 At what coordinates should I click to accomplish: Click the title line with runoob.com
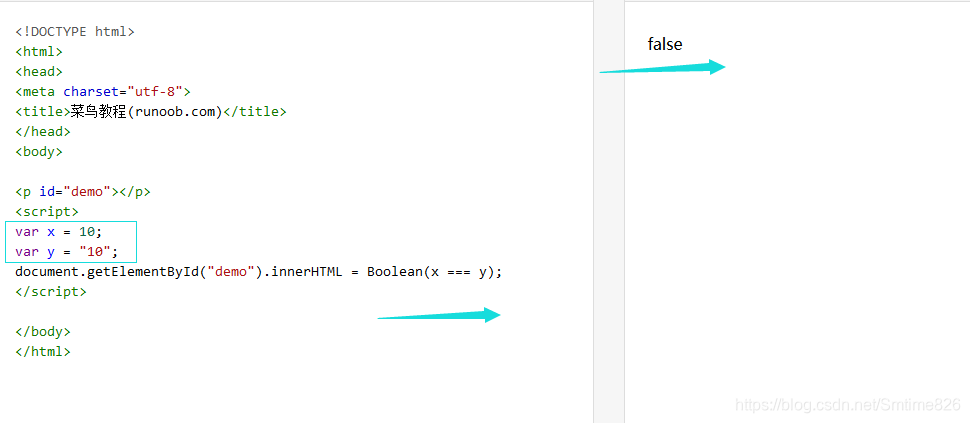coord(151,111)
